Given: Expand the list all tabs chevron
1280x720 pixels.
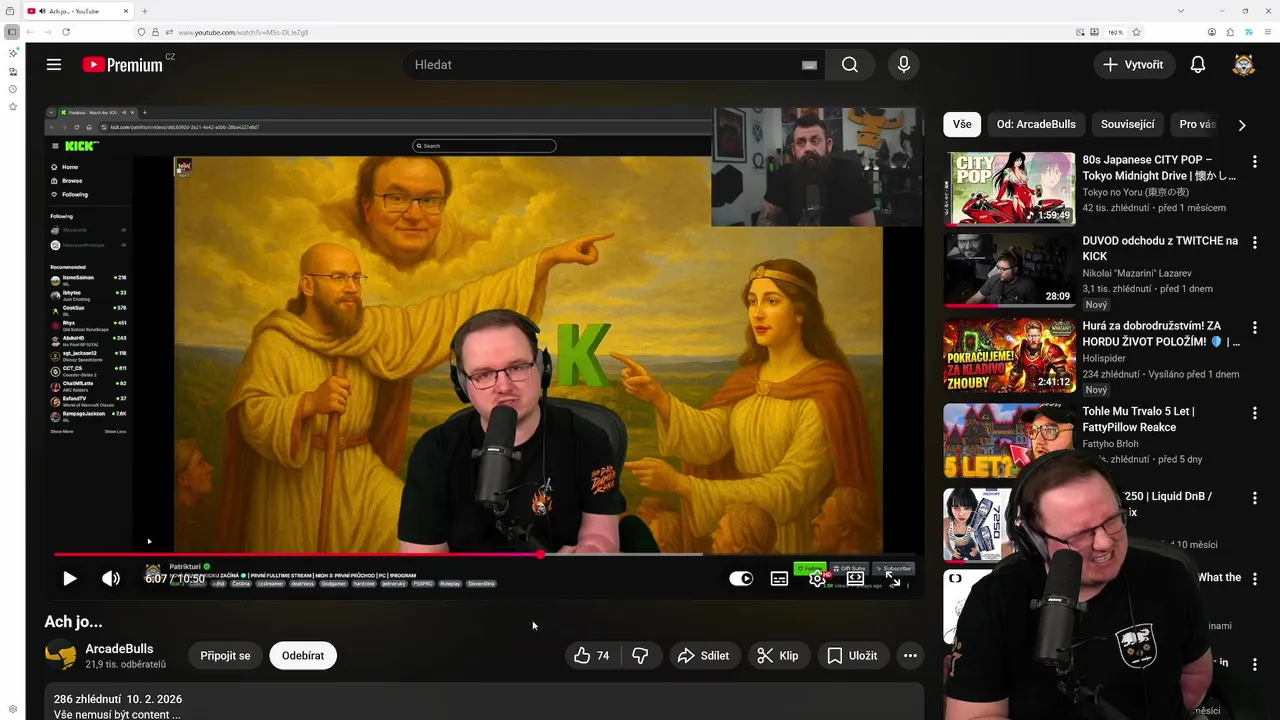Looking at the screenshot, I should click(1181, 11).
